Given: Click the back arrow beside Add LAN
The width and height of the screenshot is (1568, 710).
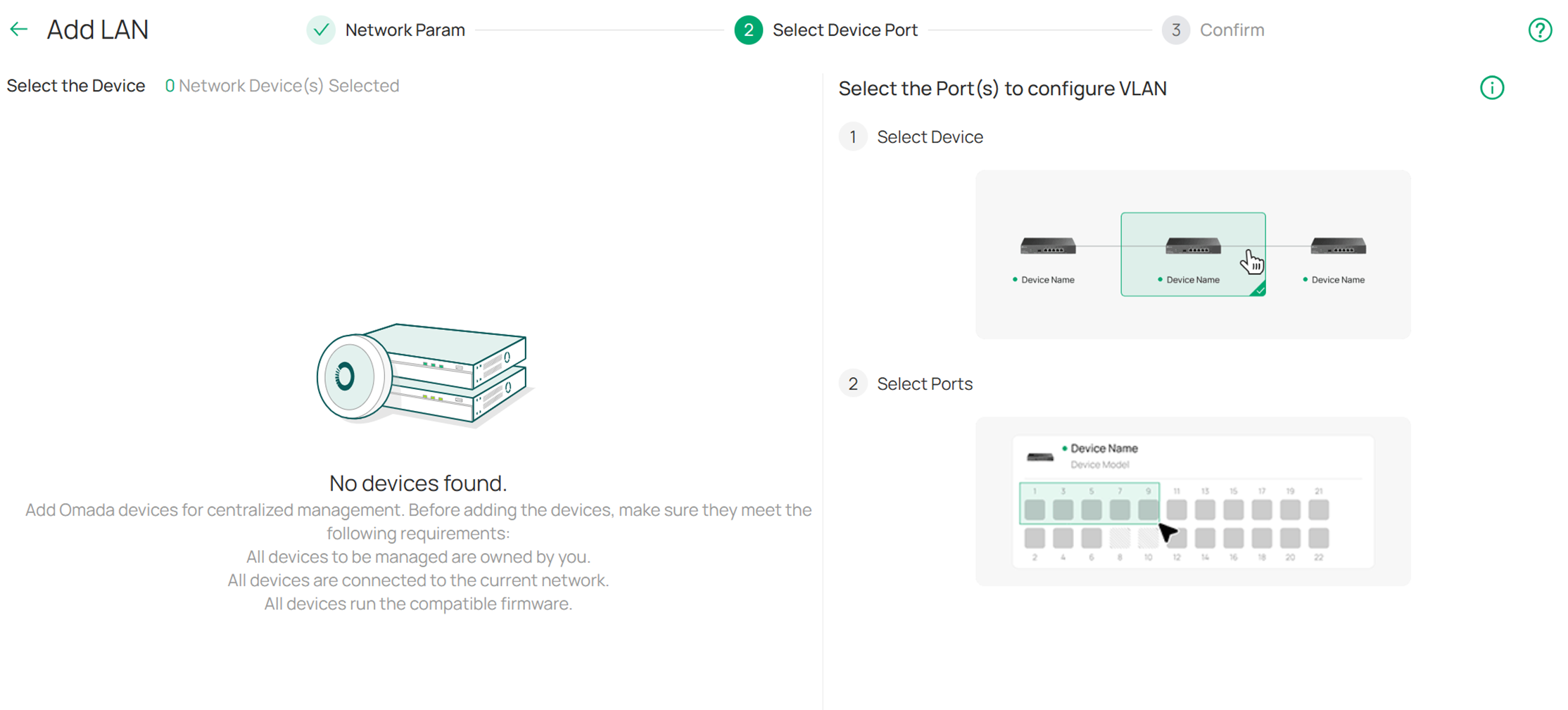Looking at the screenshot, I should tap(19, 30).
